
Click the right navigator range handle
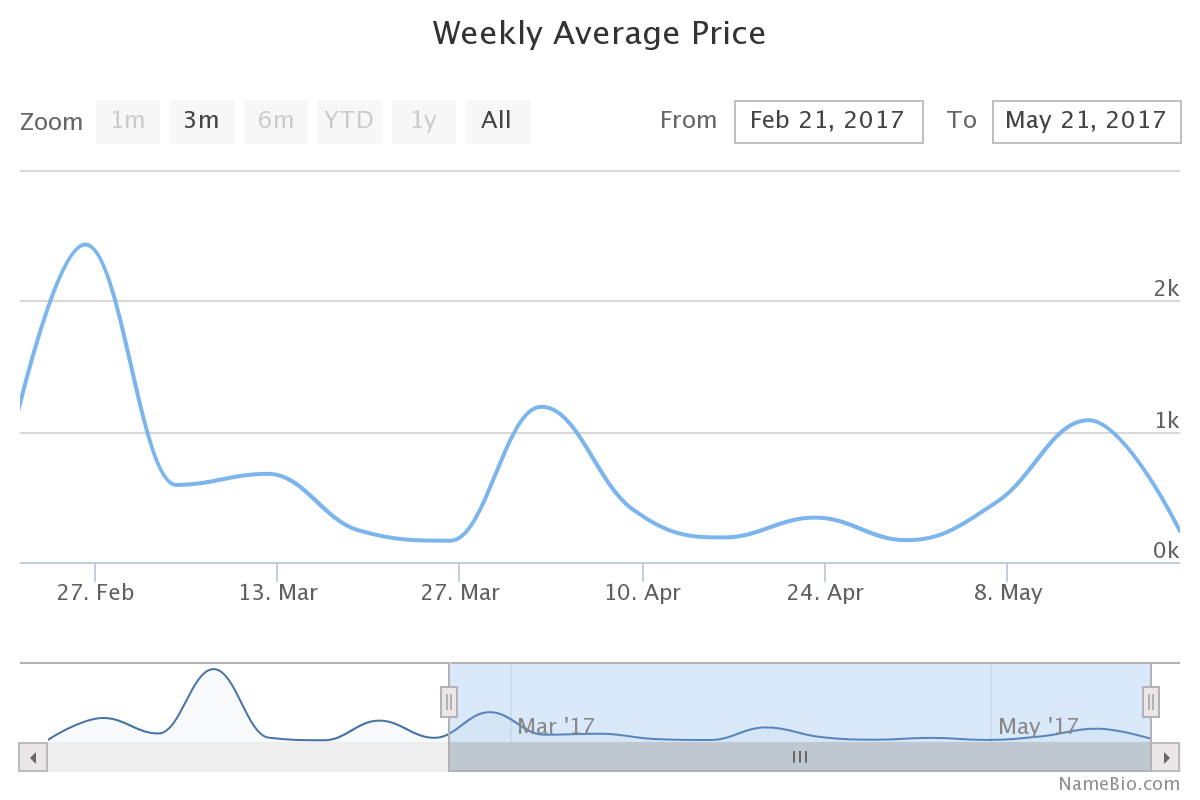[1151, 702]
